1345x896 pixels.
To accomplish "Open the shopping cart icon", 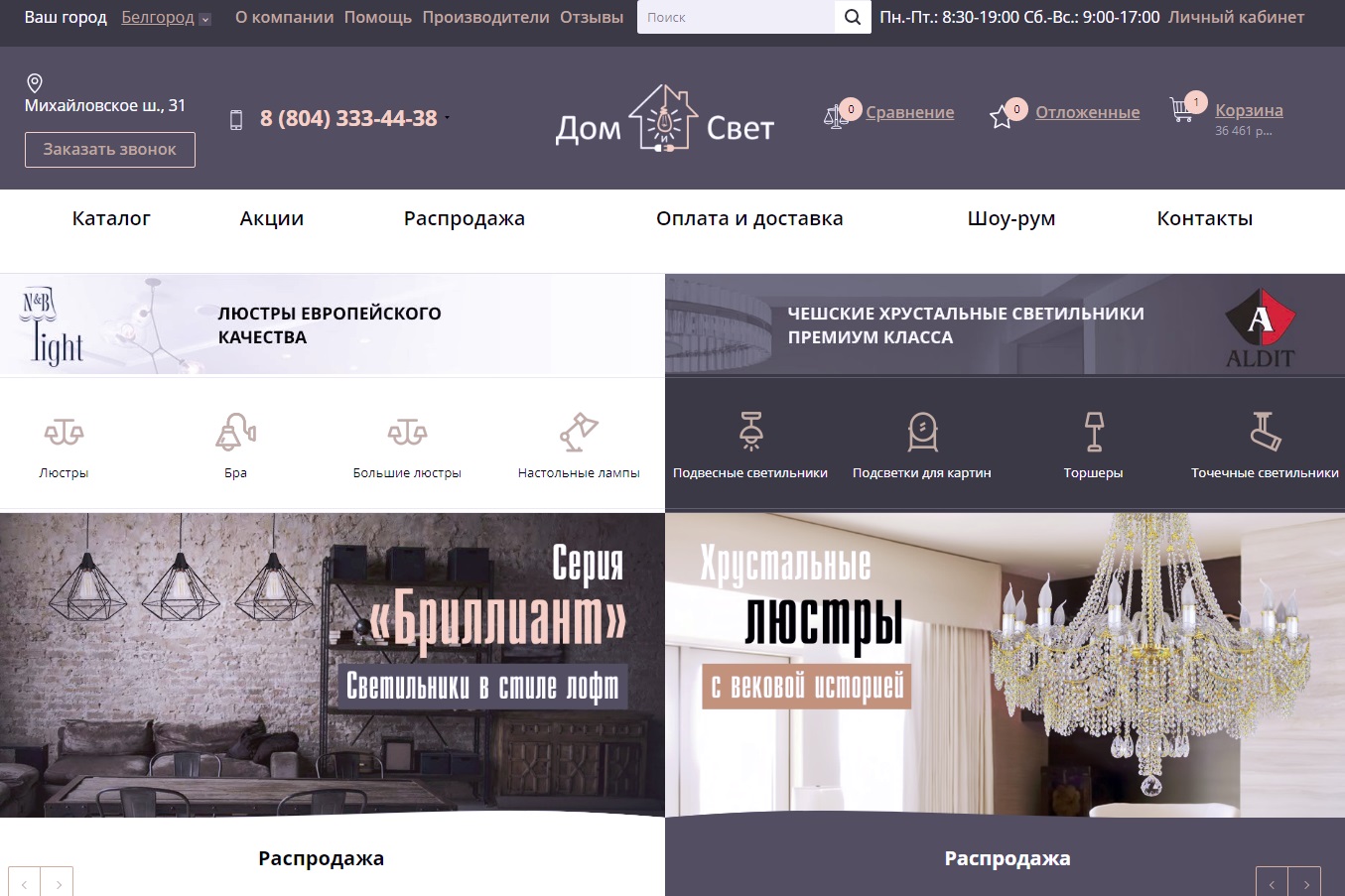I will (x=1182, y=110).
